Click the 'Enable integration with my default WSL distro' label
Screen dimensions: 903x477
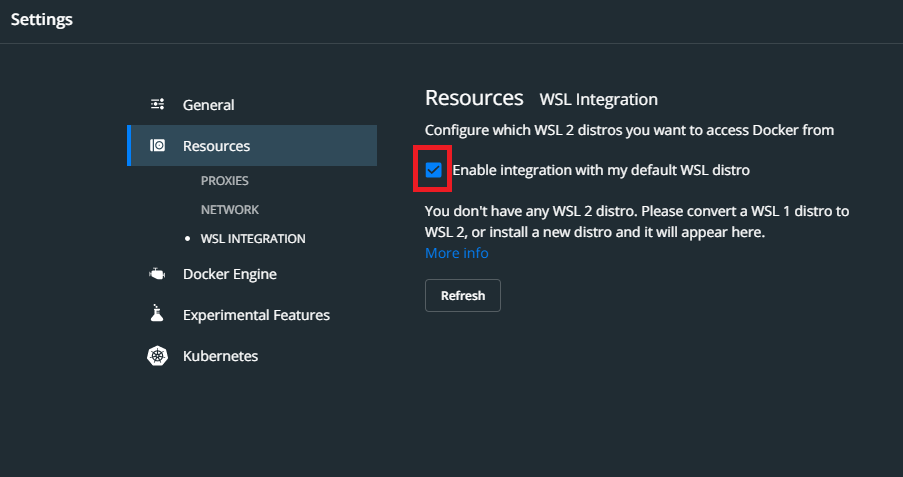click(600, 170)
